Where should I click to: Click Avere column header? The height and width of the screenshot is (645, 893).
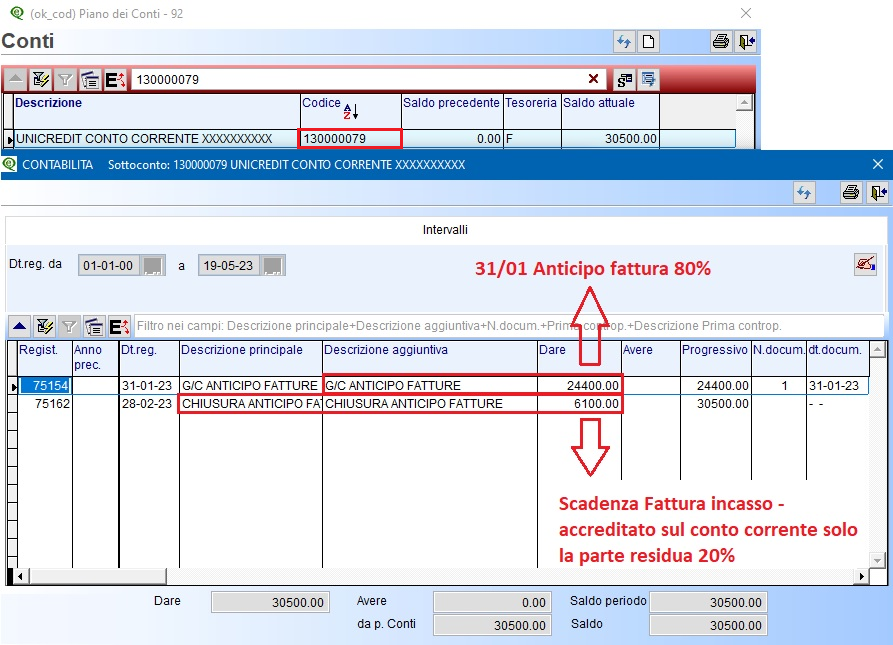(x=650, y=358)
